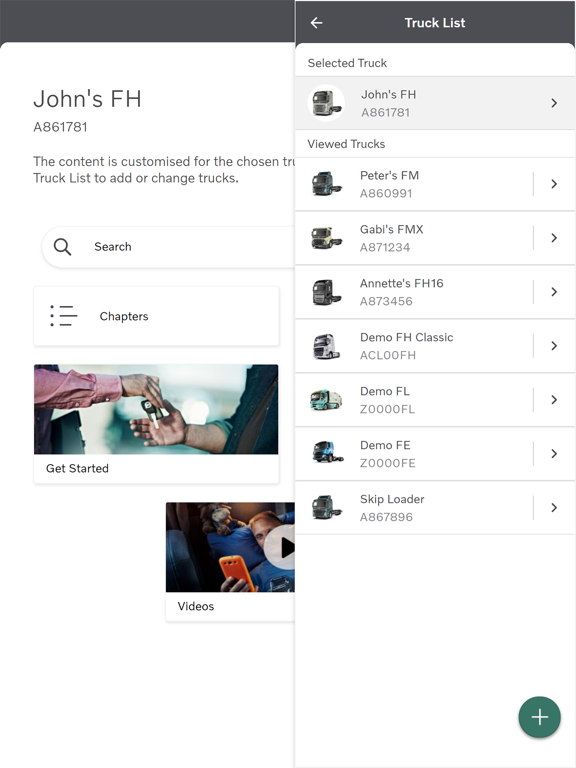The image size is (576, 768).
Task: Click the Demo FL truck image
Action: tap(326, 400)
